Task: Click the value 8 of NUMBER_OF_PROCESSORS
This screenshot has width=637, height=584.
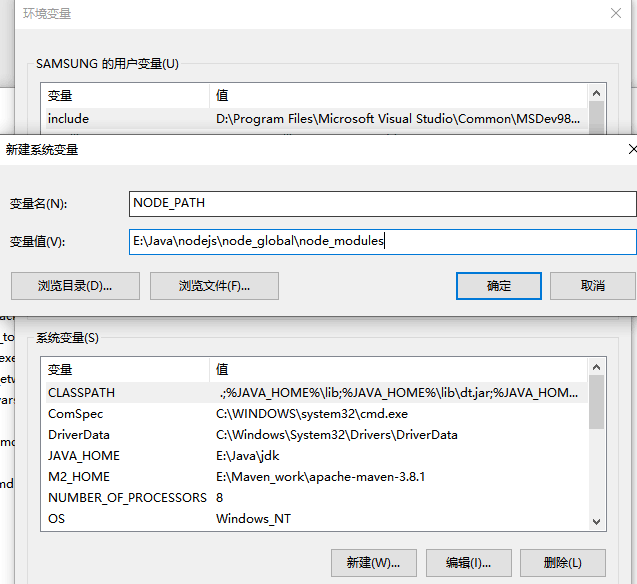Action: point(219,498)
